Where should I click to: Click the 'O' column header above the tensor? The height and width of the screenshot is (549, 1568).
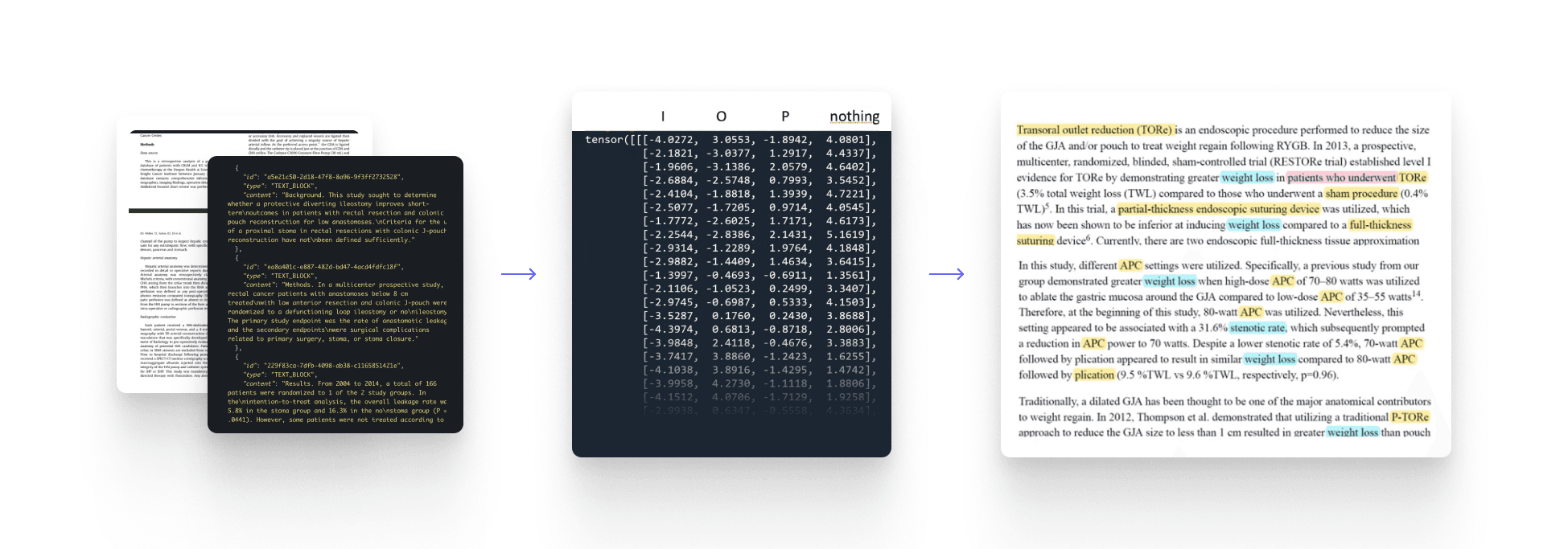[x=721, y=117]
